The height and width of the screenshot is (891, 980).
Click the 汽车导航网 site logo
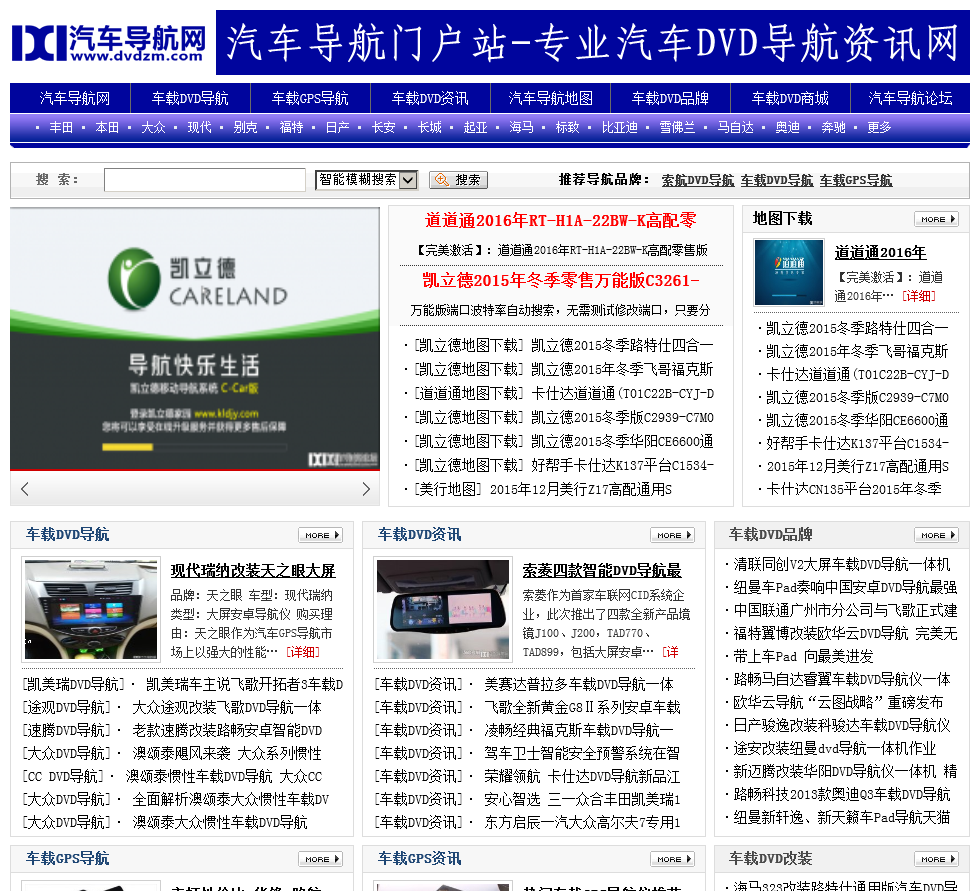click(109, 42)
